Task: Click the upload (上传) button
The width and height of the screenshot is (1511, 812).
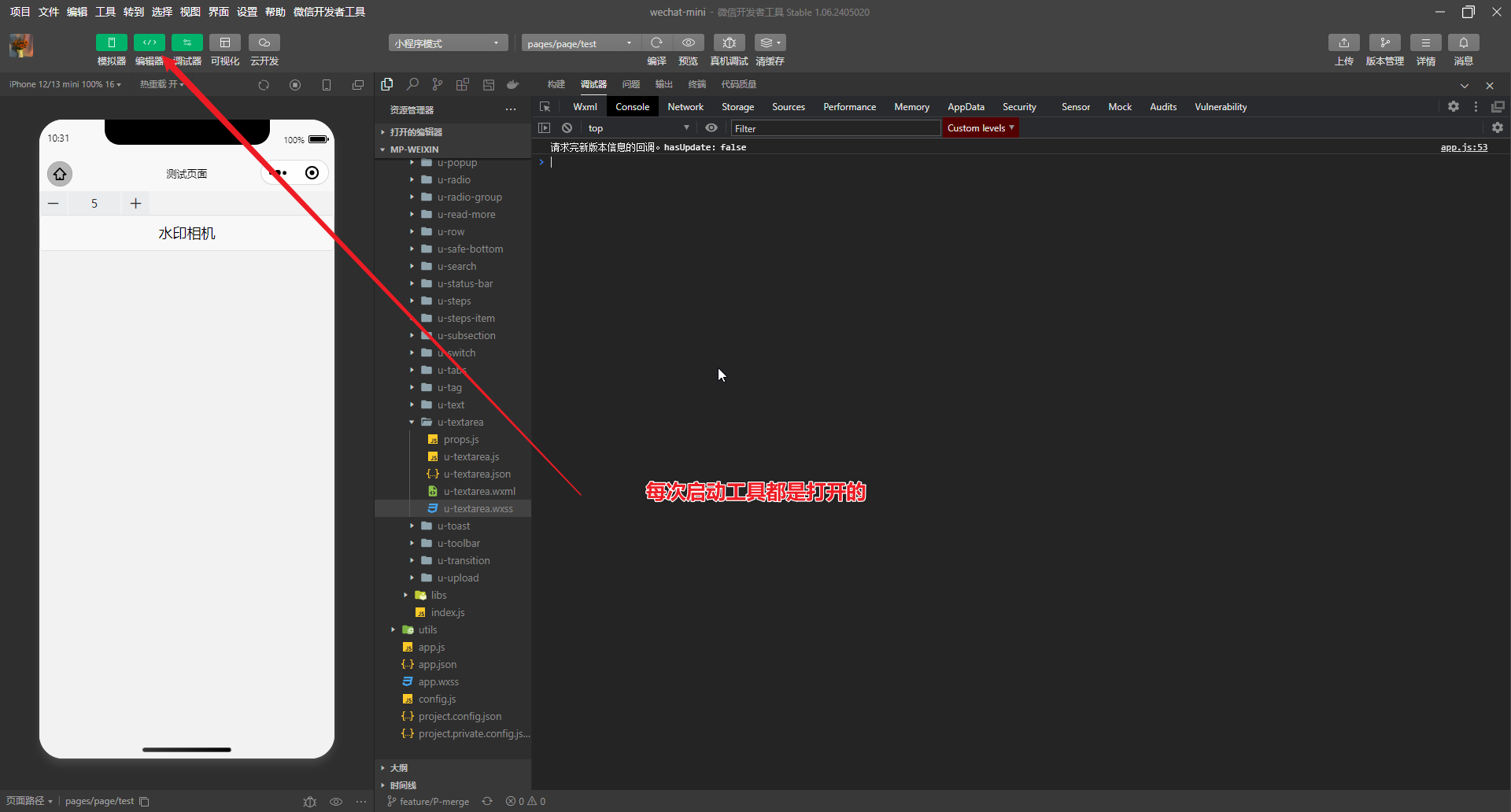Action: click(x=1344, y=42)
